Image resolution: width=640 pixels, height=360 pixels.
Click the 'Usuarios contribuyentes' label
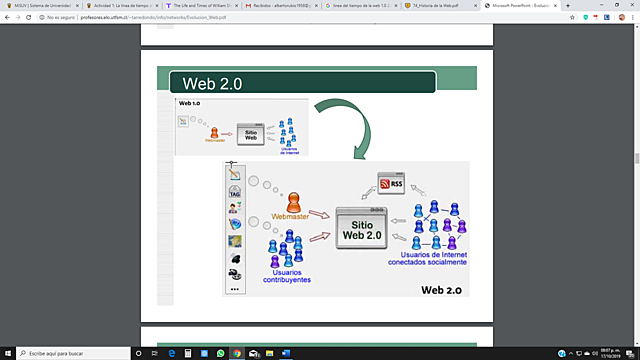(x=287, y=276)
